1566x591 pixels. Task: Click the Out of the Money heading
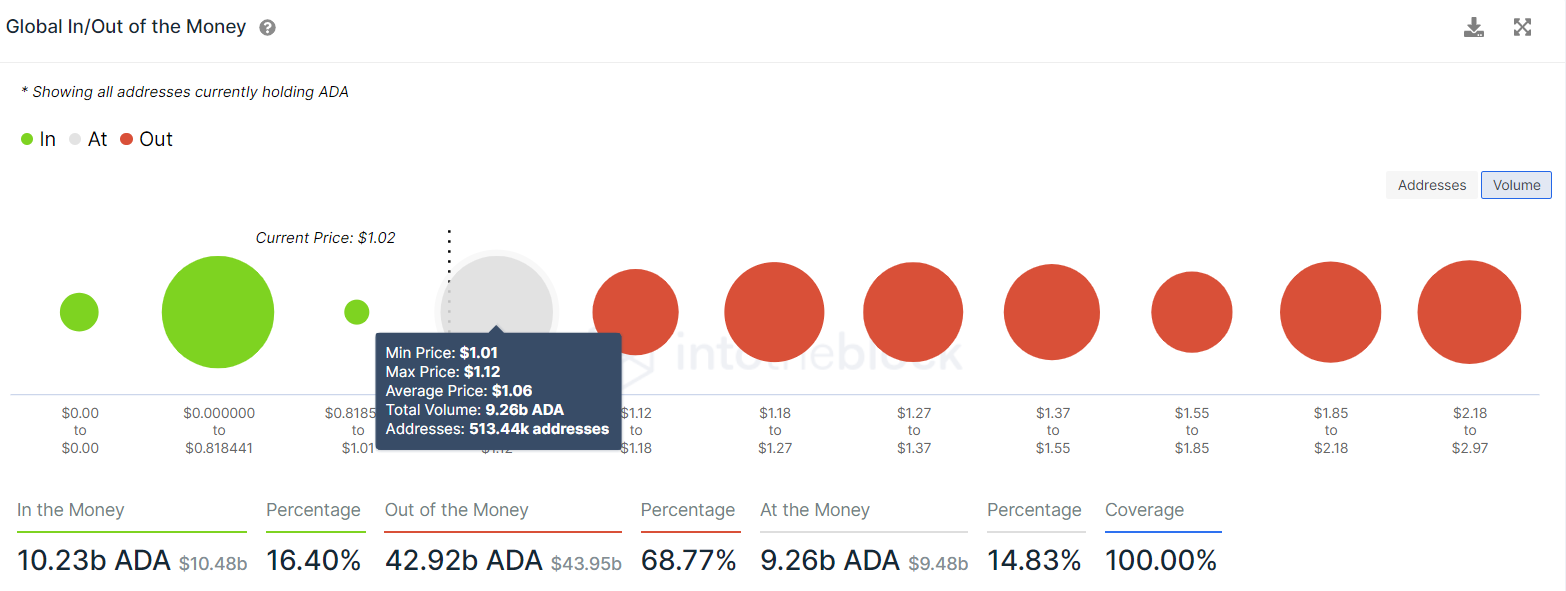click(x=456, y=510)
